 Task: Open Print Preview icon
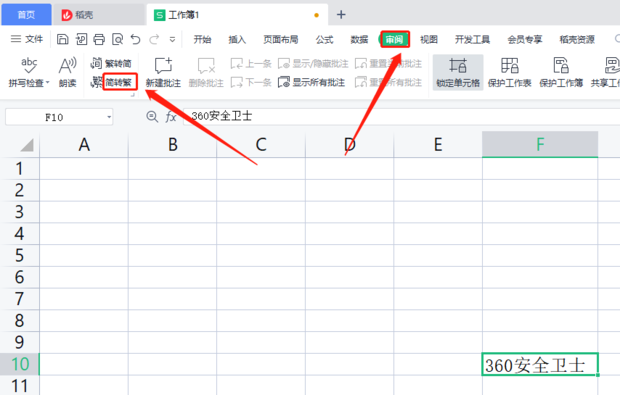tap(117, 39)
